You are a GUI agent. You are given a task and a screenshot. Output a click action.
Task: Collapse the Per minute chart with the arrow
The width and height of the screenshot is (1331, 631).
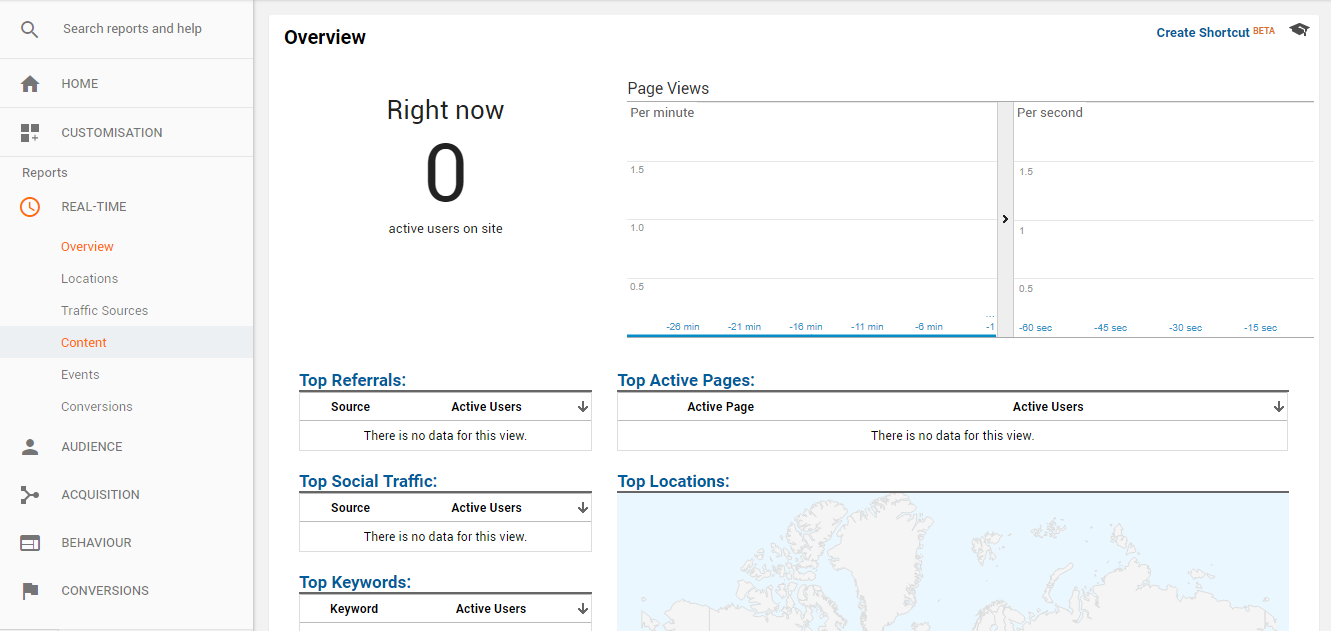coord(1005,219)
